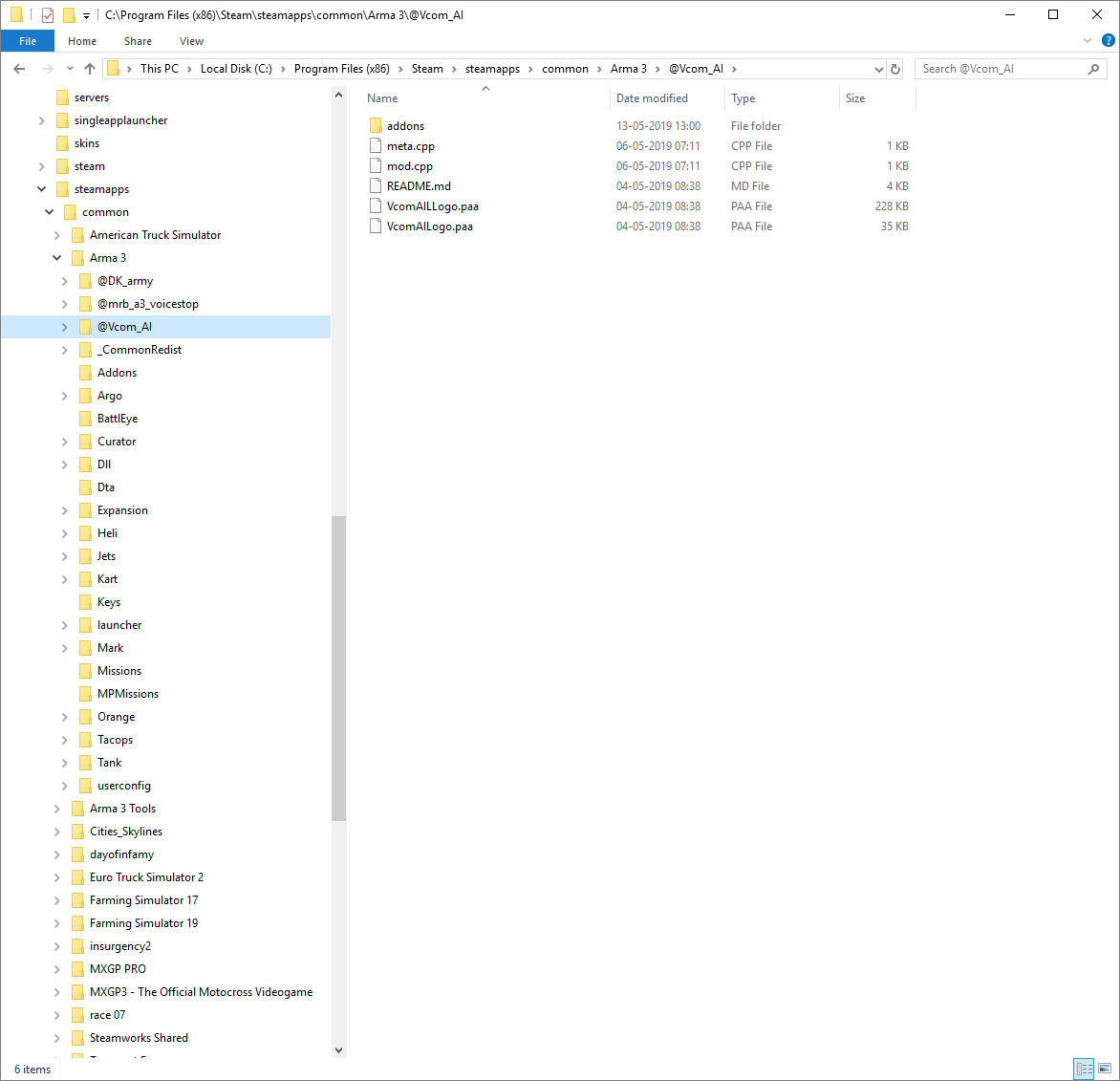Open the Customize Quick Access Toolbar dropdown
Screen dimensions: 1120x1081
point(86,15)
